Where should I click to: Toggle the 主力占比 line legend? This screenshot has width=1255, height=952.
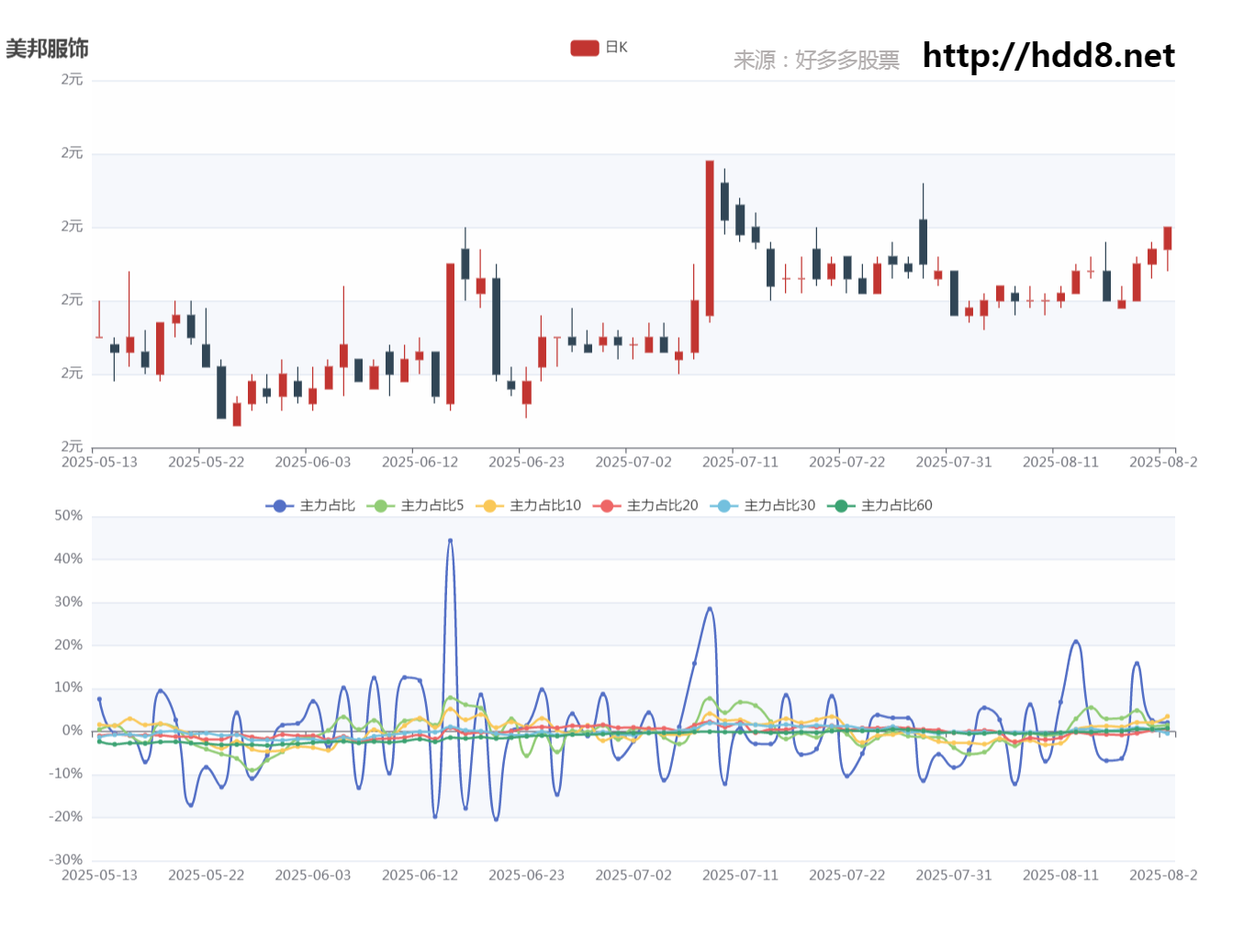310,506
